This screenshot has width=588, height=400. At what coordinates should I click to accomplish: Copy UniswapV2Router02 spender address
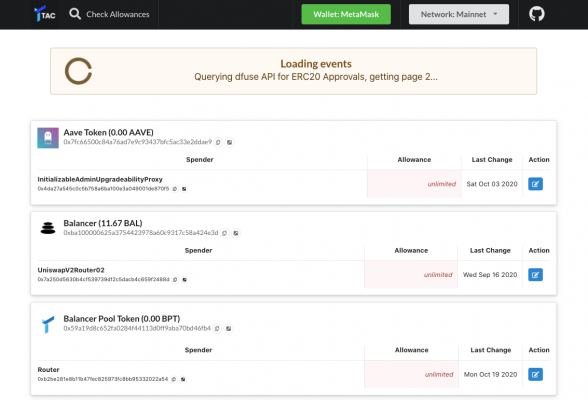(x=175, y=280)
